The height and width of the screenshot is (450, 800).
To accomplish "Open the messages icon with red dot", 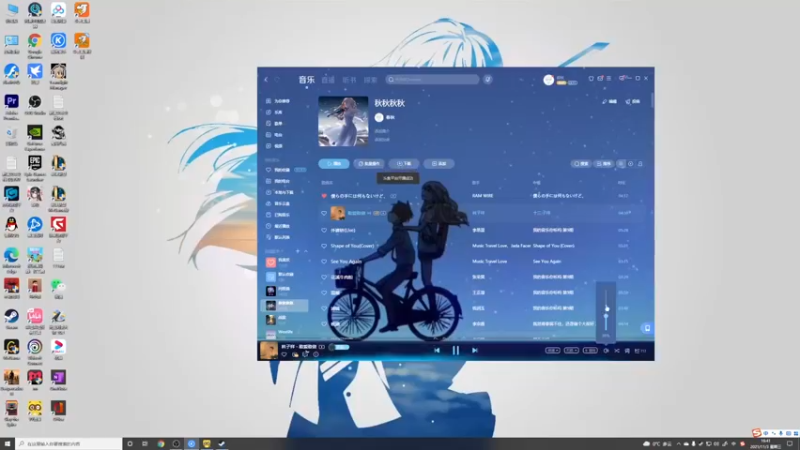I will pos(601,79).
